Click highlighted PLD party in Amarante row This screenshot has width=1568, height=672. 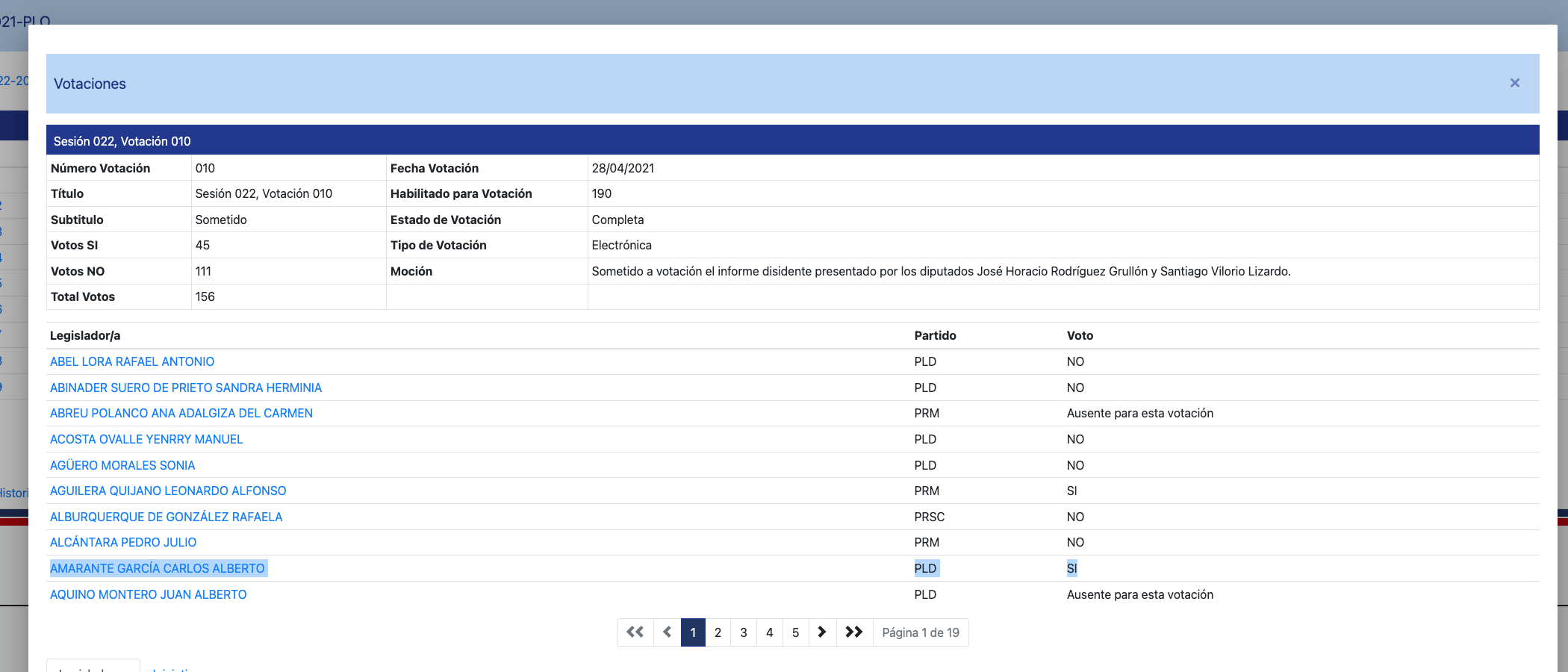pyautogui.click(x=925, y=568)
